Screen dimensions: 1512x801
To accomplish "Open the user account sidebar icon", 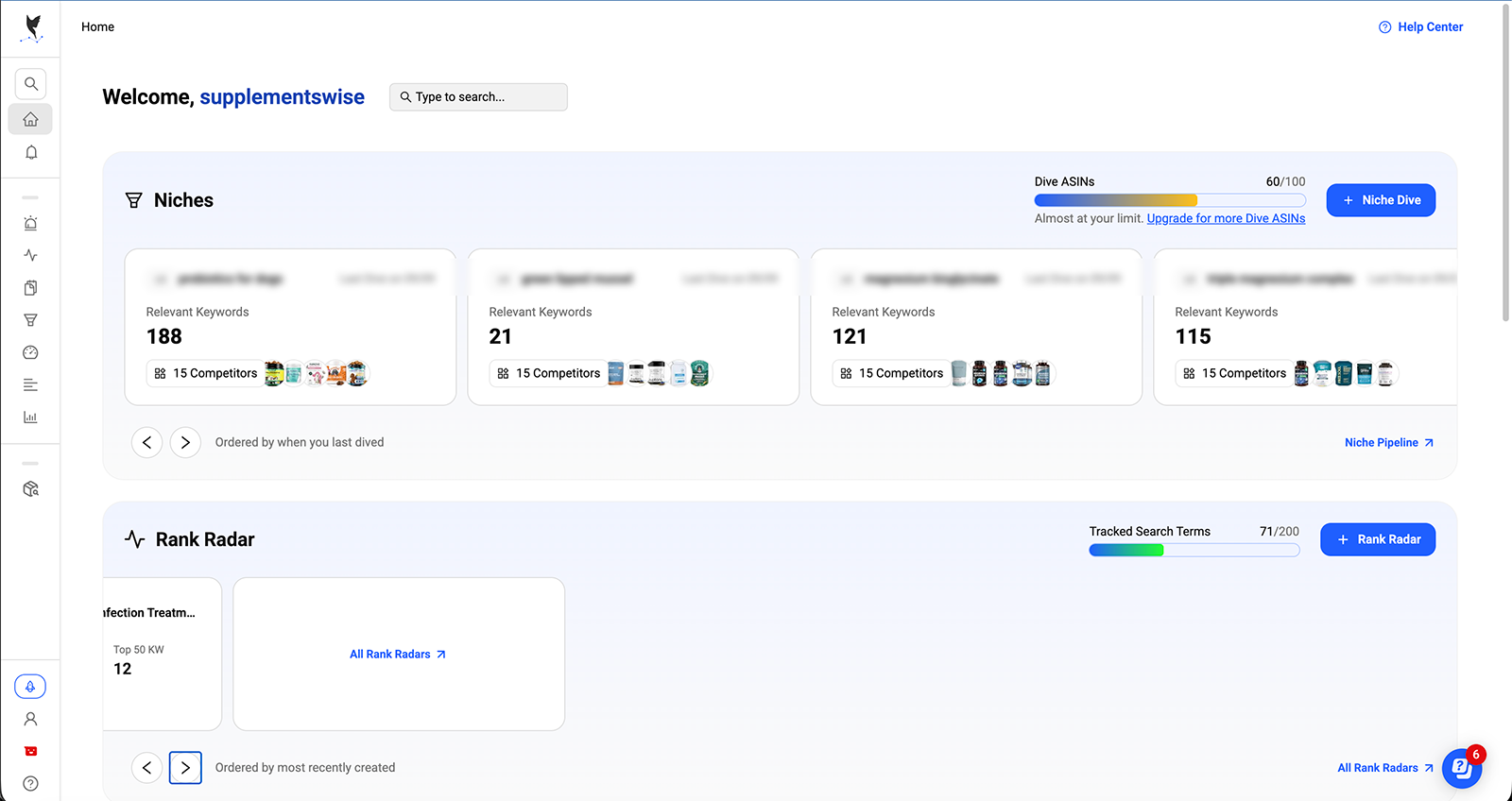I will (x=30, y=719).
